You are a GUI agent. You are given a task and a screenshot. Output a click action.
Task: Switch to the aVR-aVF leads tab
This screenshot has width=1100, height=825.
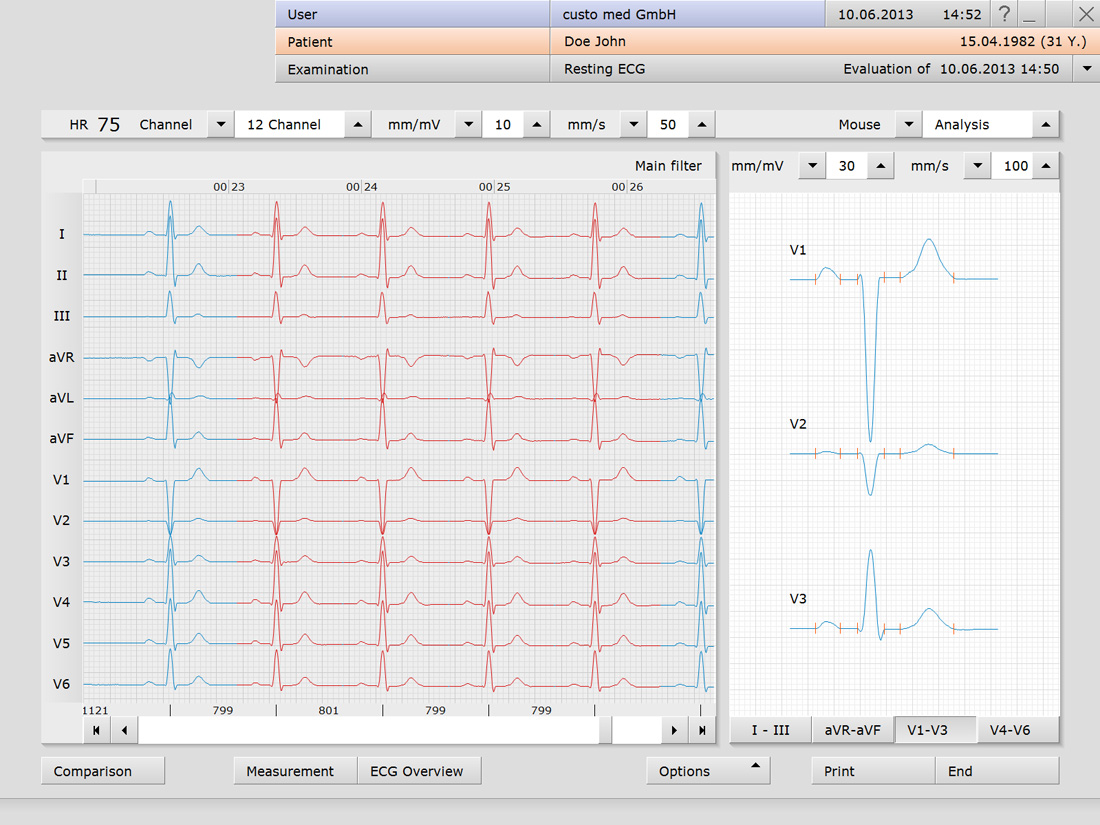coord(852,731)
